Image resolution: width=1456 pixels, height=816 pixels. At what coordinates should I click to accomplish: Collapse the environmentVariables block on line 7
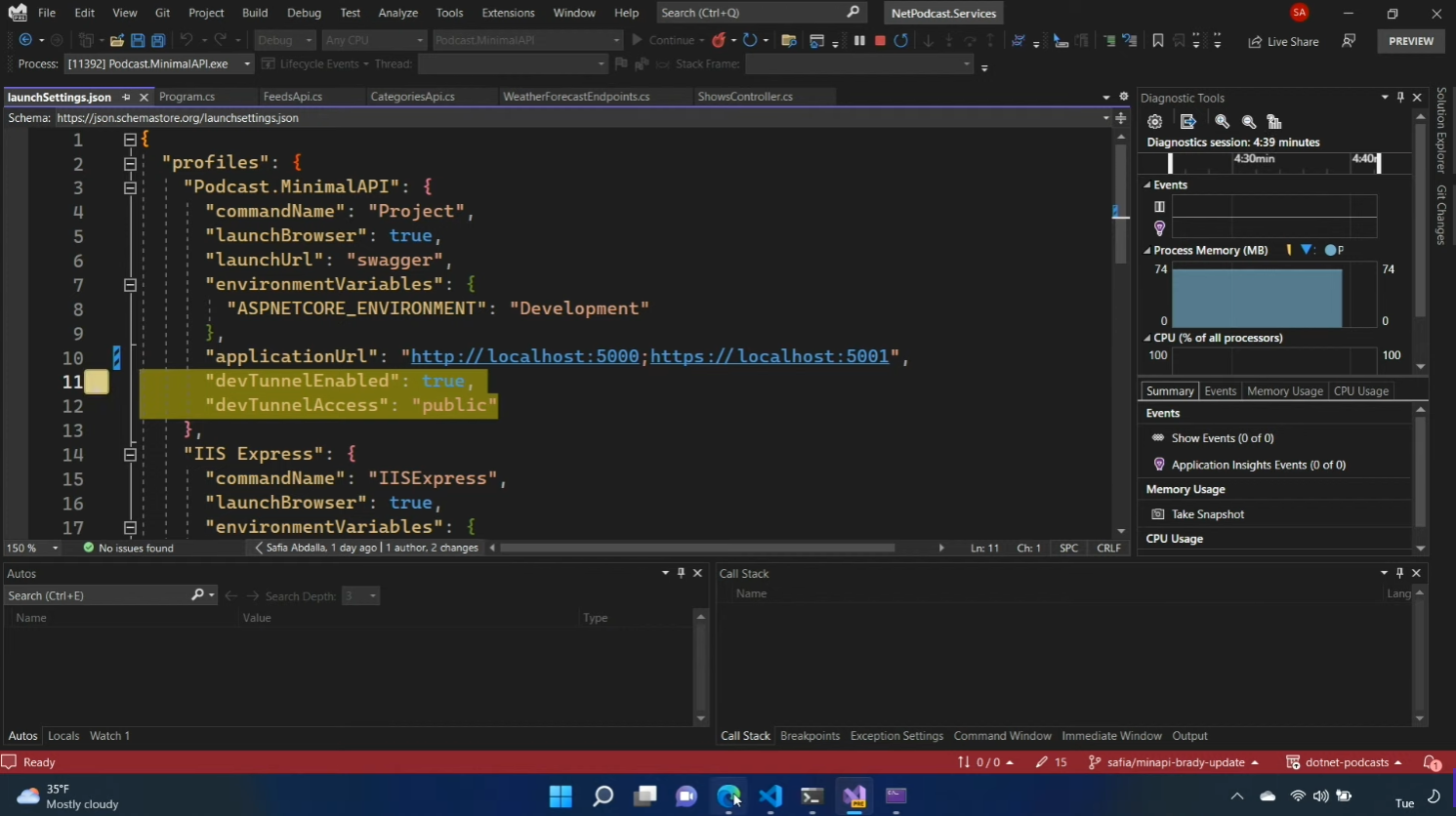click(x=130, y=285)
